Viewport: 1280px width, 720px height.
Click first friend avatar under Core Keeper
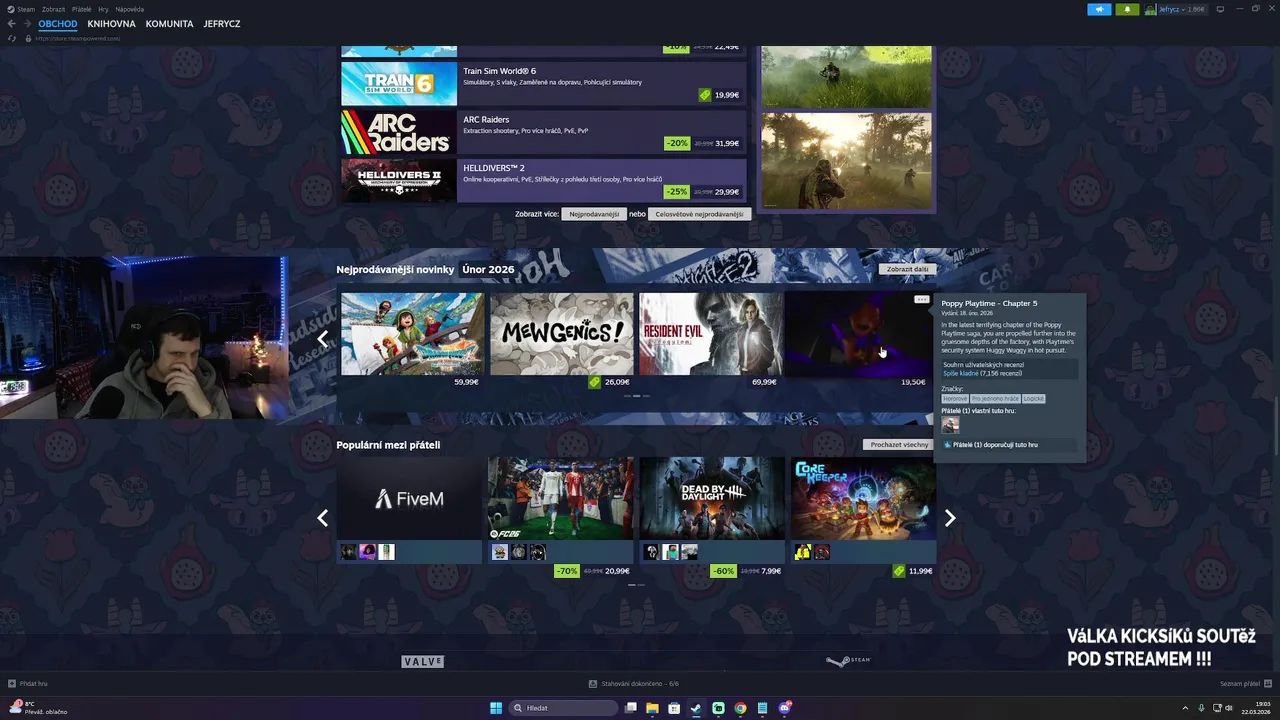click(x=802, y=552)
